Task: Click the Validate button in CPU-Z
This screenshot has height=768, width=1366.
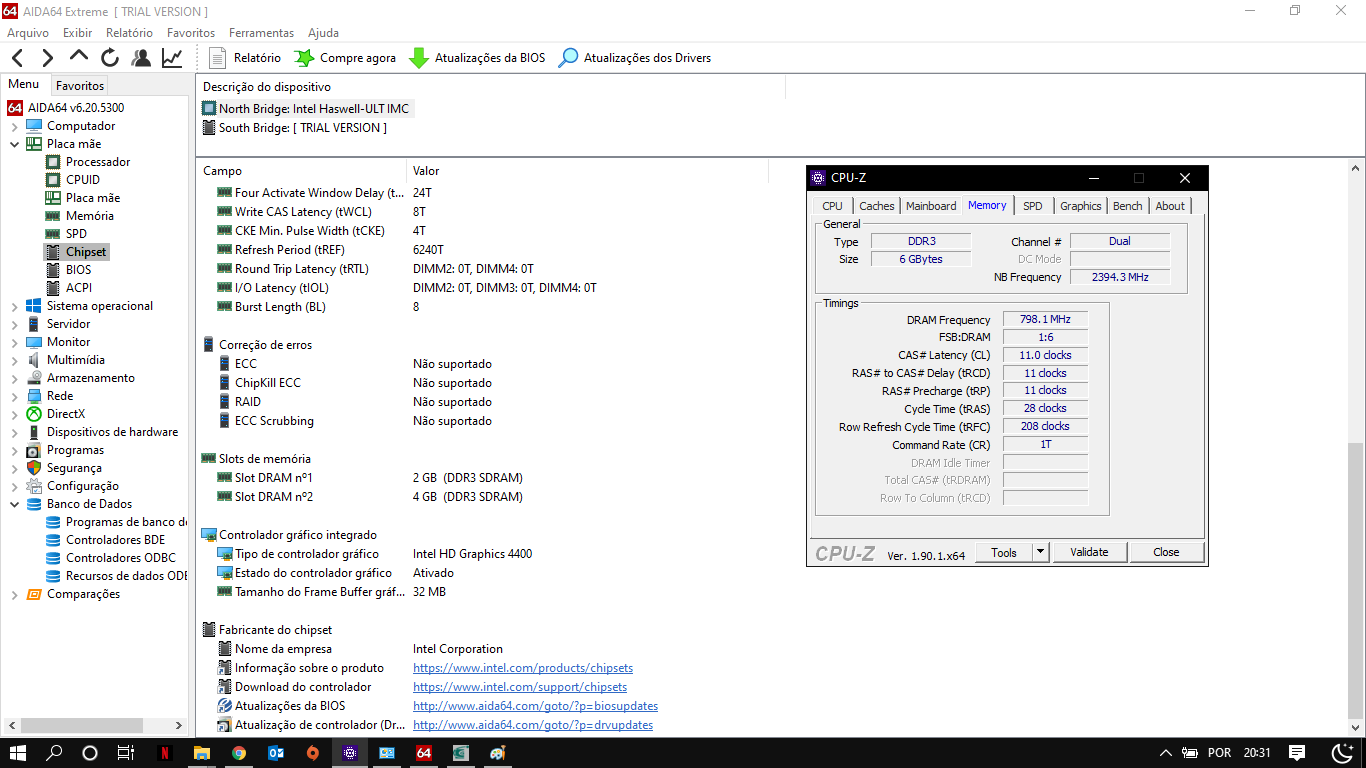Action: (x=1089, y=552)
